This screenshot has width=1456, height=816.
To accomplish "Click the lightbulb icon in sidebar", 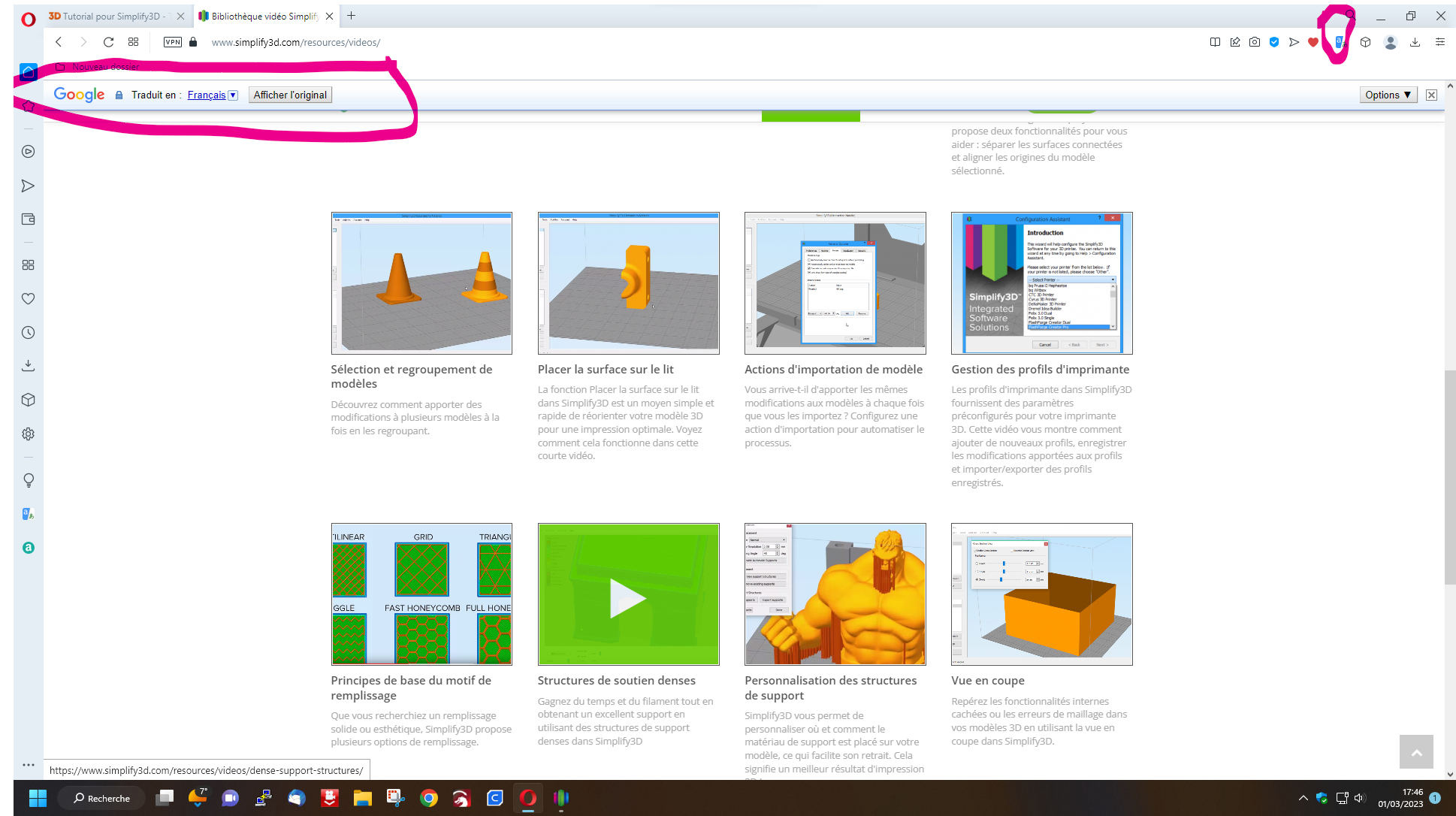I will click(x=28, y=480).
